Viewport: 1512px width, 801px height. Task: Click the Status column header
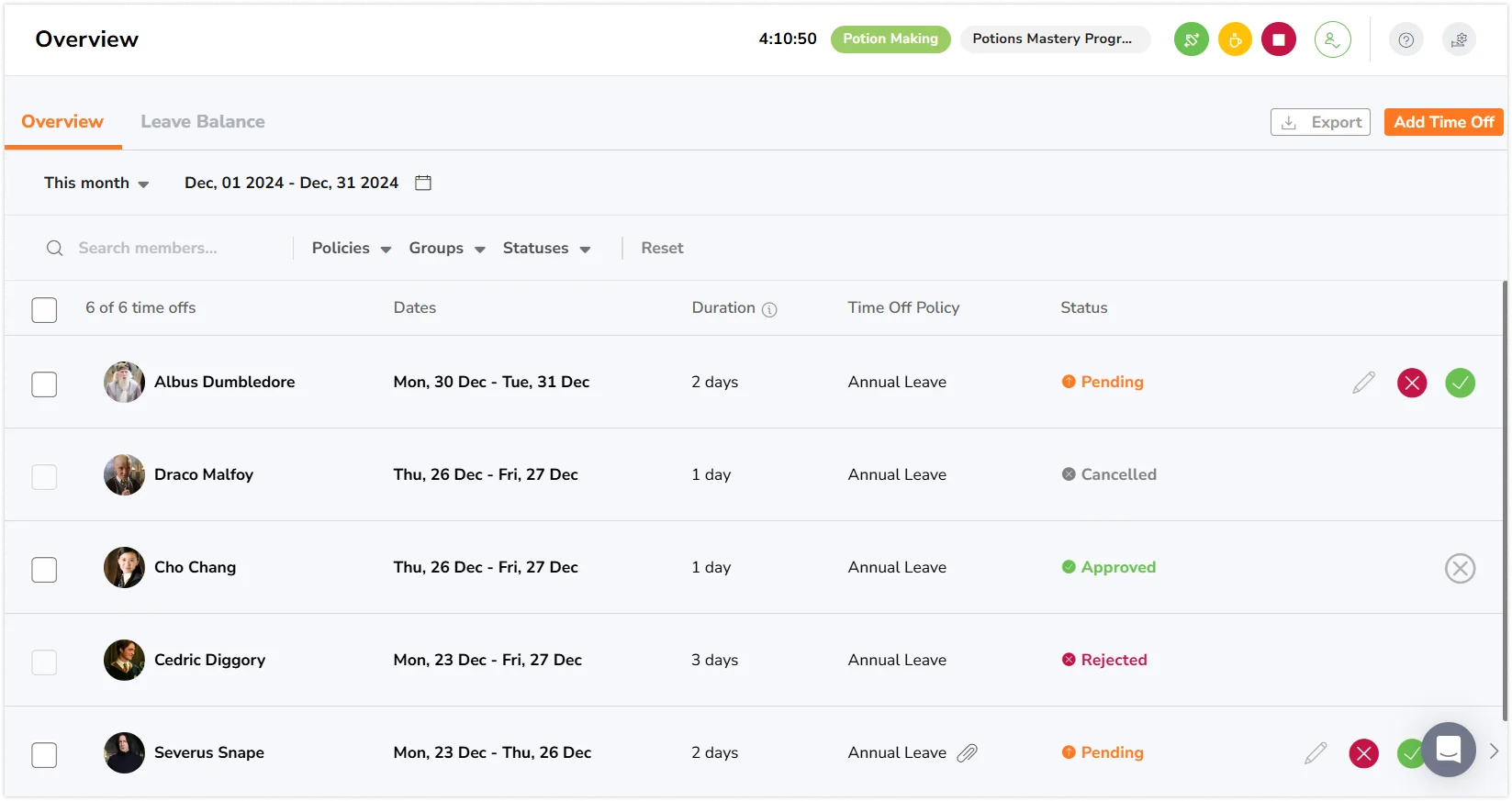[1084, 307]
